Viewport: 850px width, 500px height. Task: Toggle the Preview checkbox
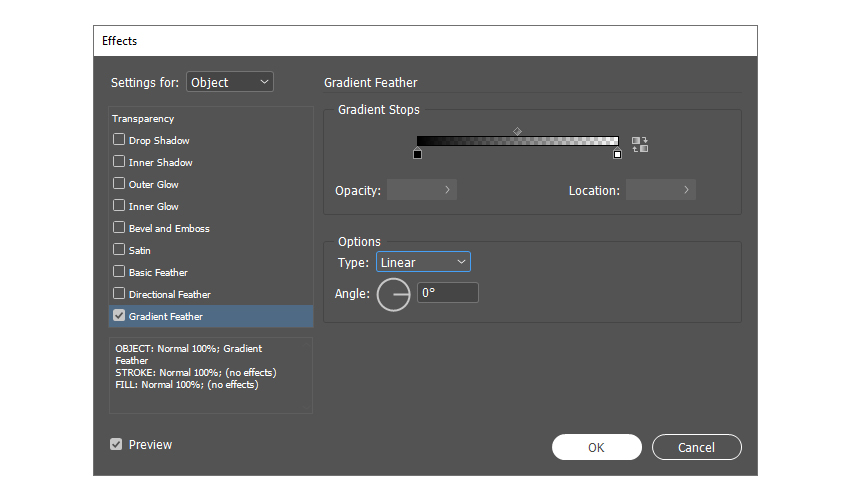116,444
